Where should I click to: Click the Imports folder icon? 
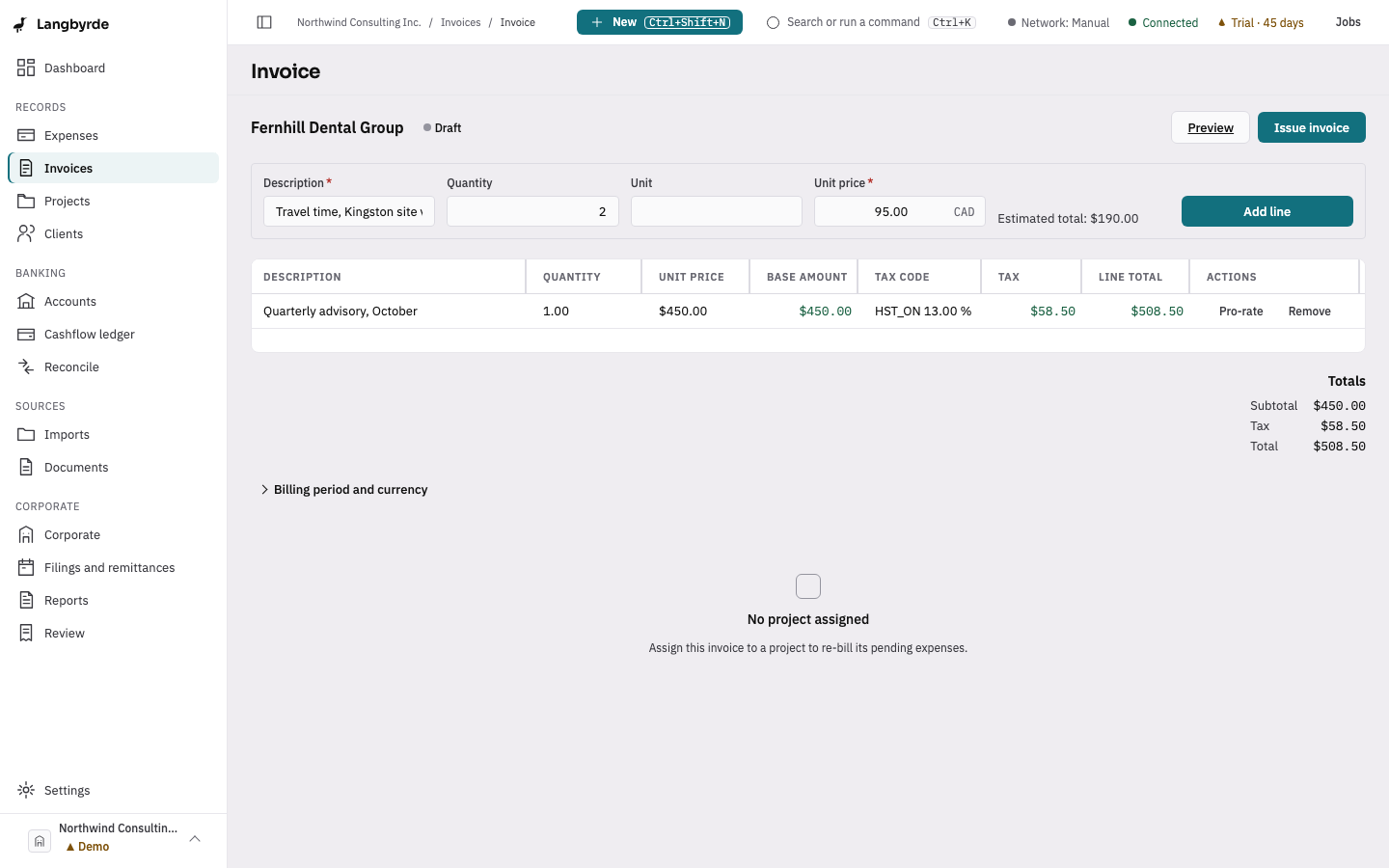click(x=26, y=434)
